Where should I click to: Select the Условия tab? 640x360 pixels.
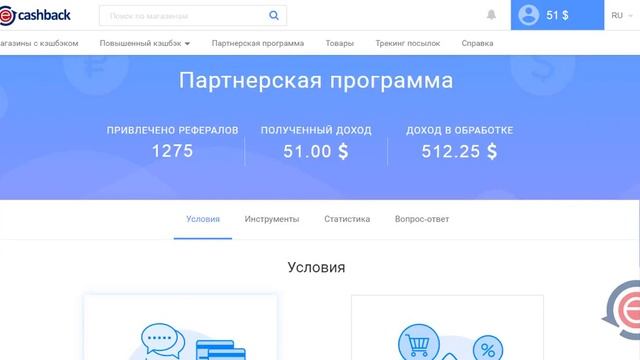point(203,219)
